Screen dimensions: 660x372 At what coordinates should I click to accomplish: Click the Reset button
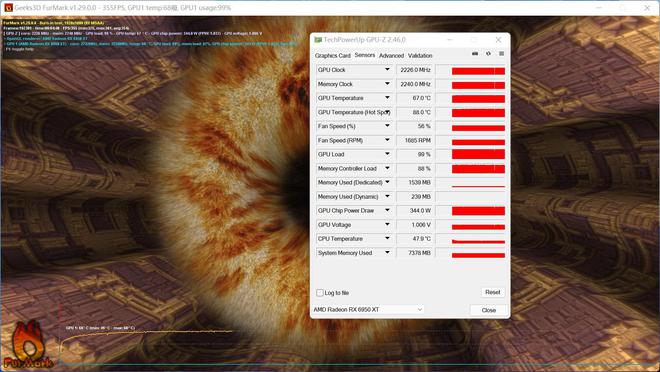click(492, 292)
